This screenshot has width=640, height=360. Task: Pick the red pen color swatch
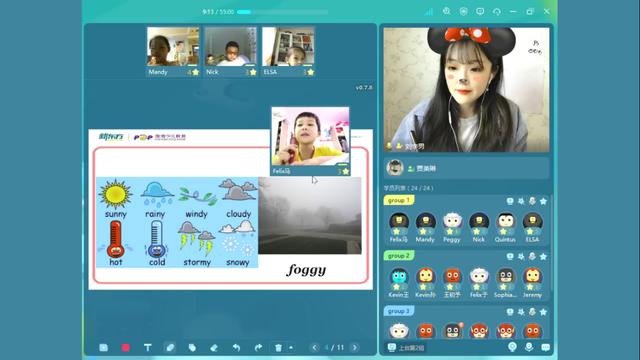coord(126,347)
